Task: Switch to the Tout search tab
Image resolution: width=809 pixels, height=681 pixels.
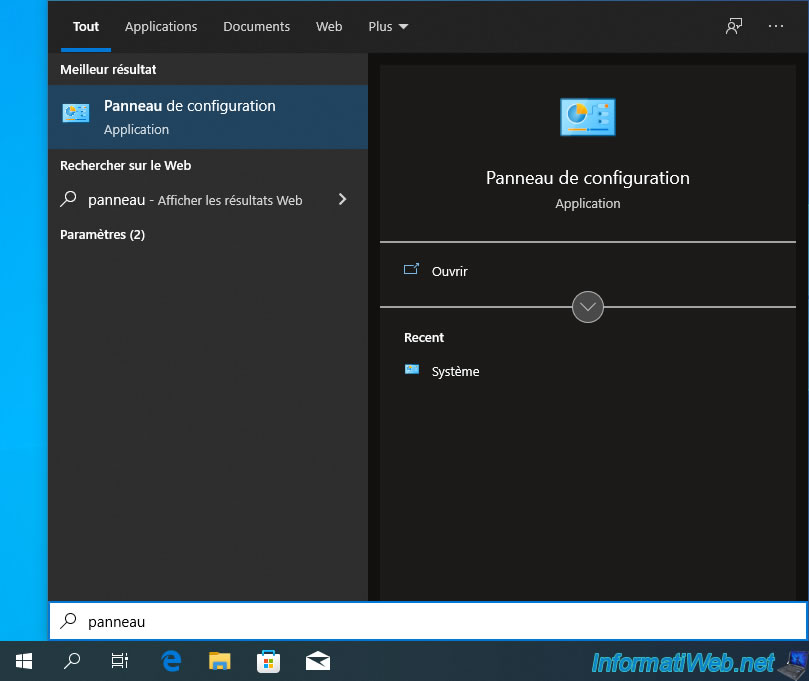Action: point(86,26)
